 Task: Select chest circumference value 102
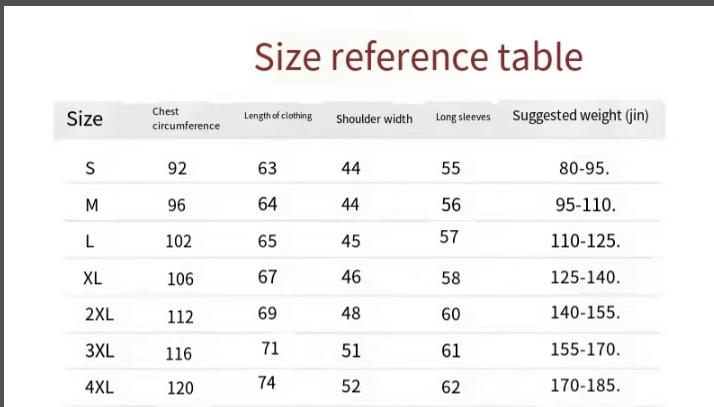point(180,241)
